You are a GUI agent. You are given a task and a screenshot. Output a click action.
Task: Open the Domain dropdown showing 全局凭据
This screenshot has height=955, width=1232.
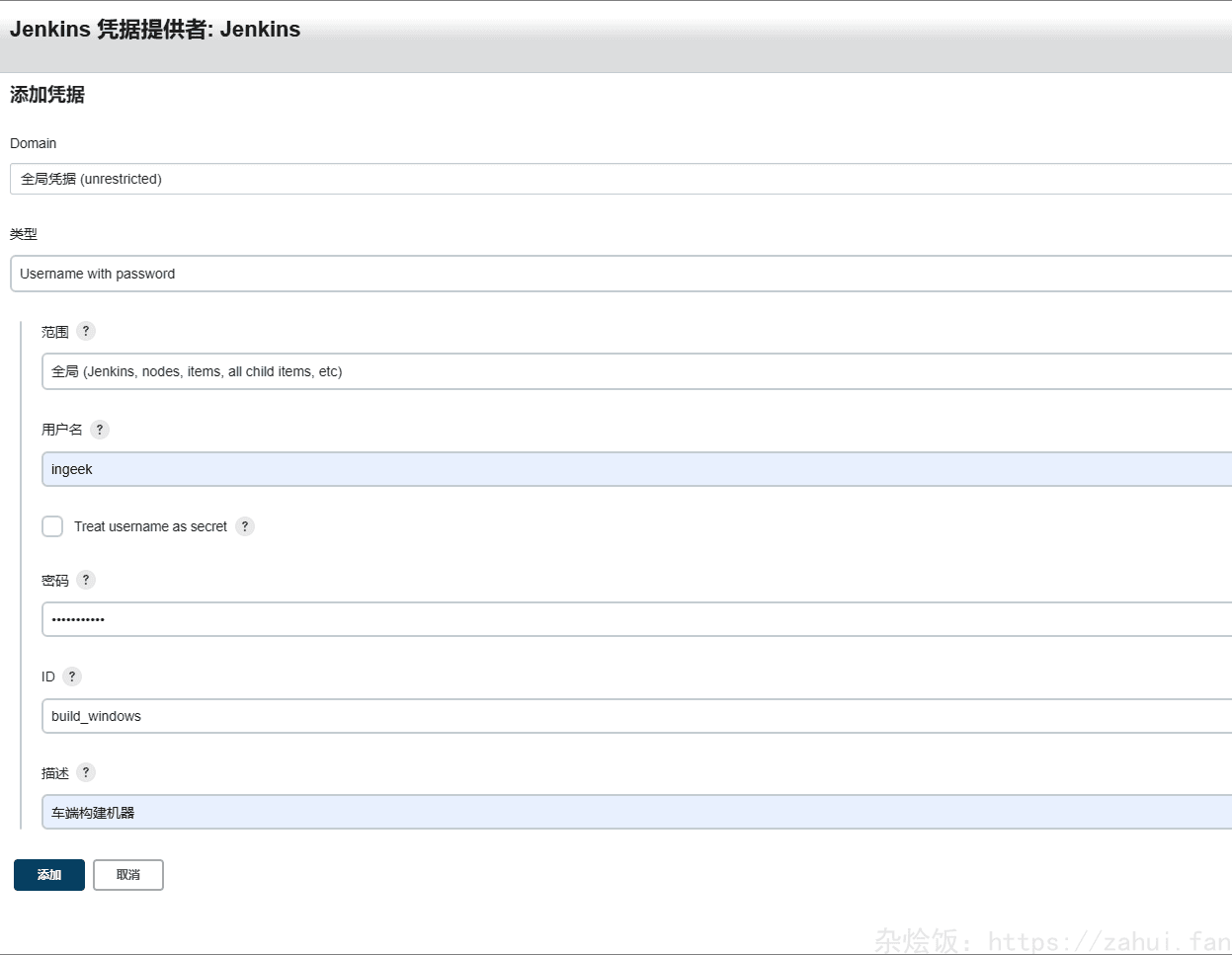(x=620, y=179)
